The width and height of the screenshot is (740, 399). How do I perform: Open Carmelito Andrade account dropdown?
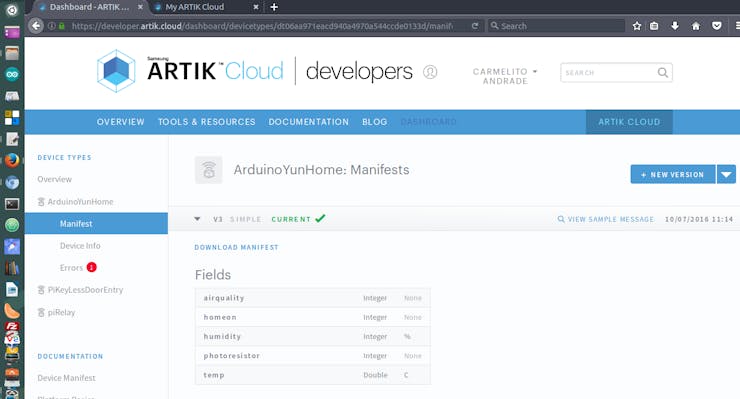[505, 76]
